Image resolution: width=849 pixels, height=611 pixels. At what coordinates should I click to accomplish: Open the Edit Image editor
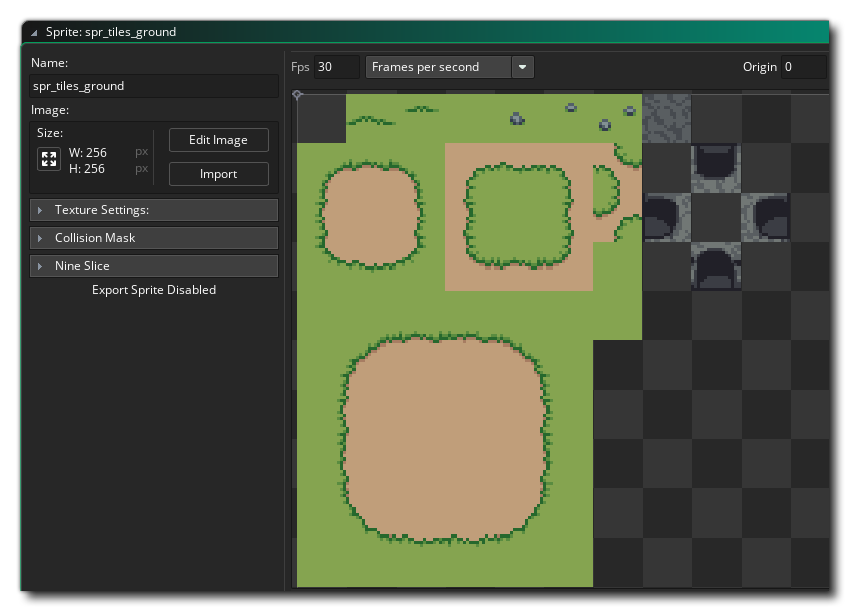(219, 140)
